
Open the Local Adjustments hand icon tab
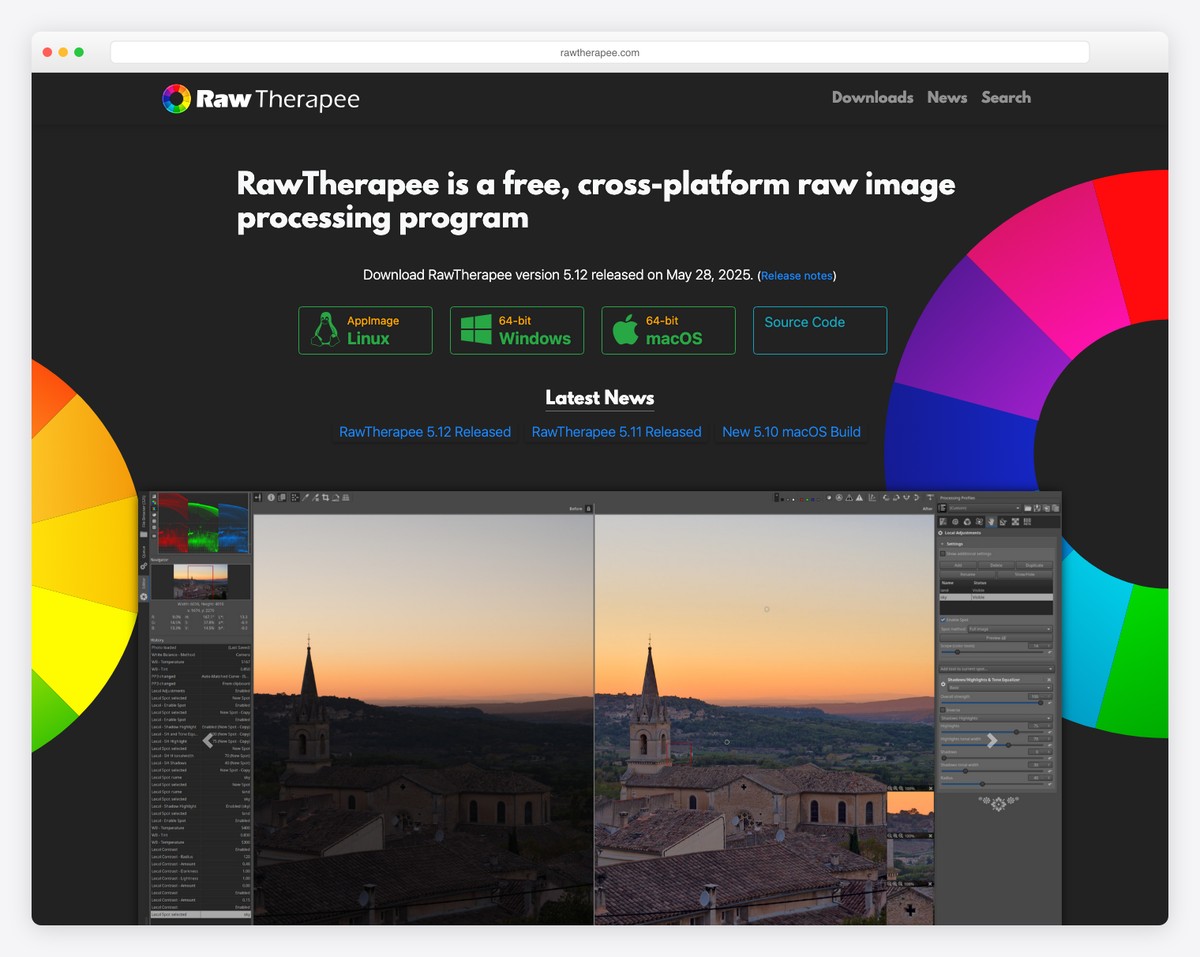(992, 521)
